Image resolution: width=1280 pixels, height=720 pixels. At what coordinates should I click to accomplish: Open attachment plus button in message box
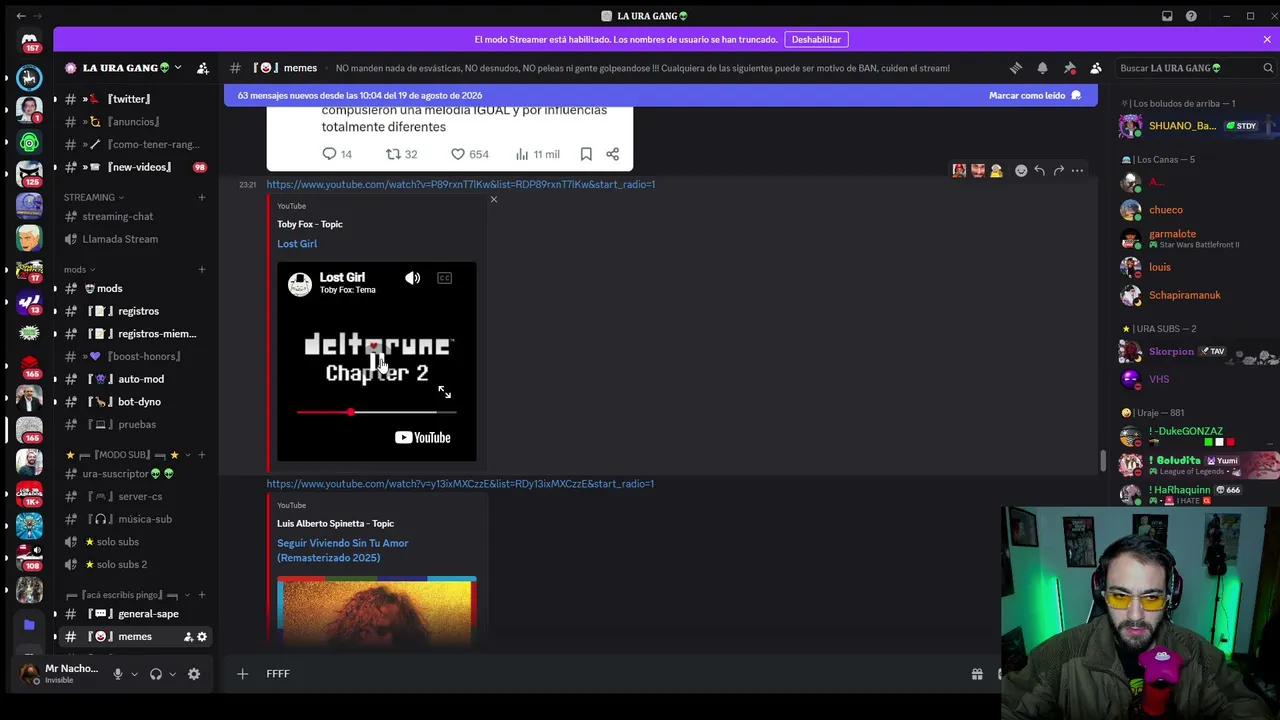(x=242, y=674)
